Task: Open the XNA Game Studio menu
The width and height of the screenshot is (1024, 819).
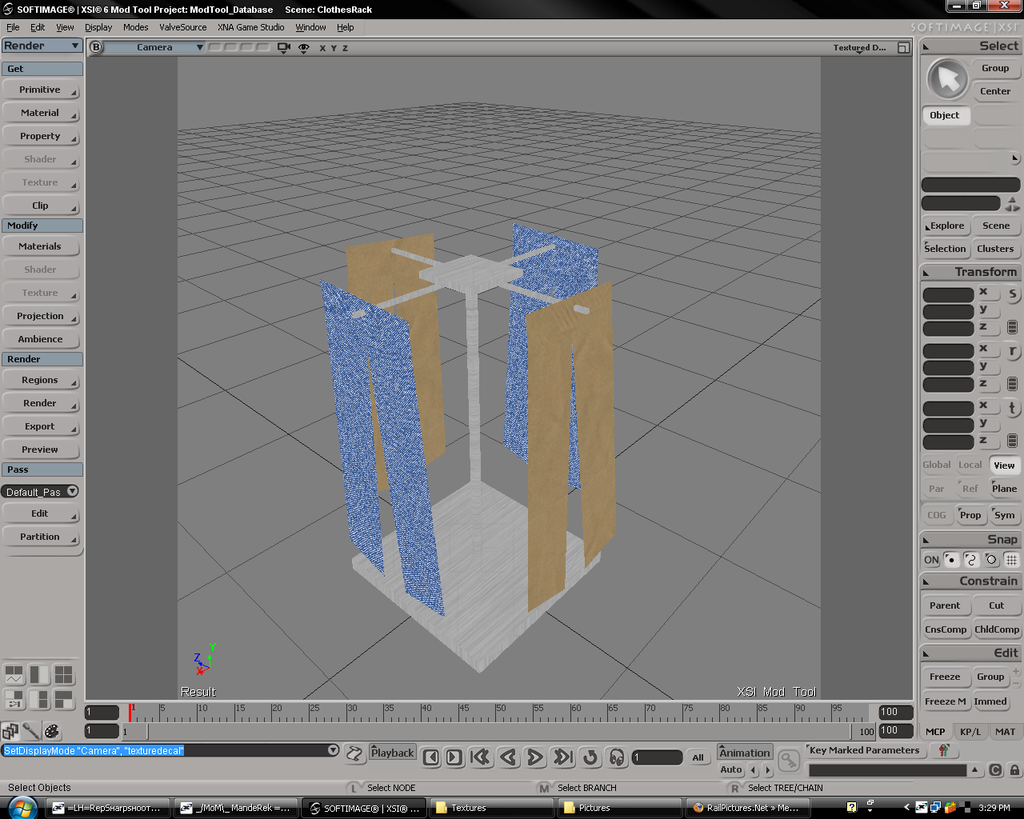Action: click(251, 27)
